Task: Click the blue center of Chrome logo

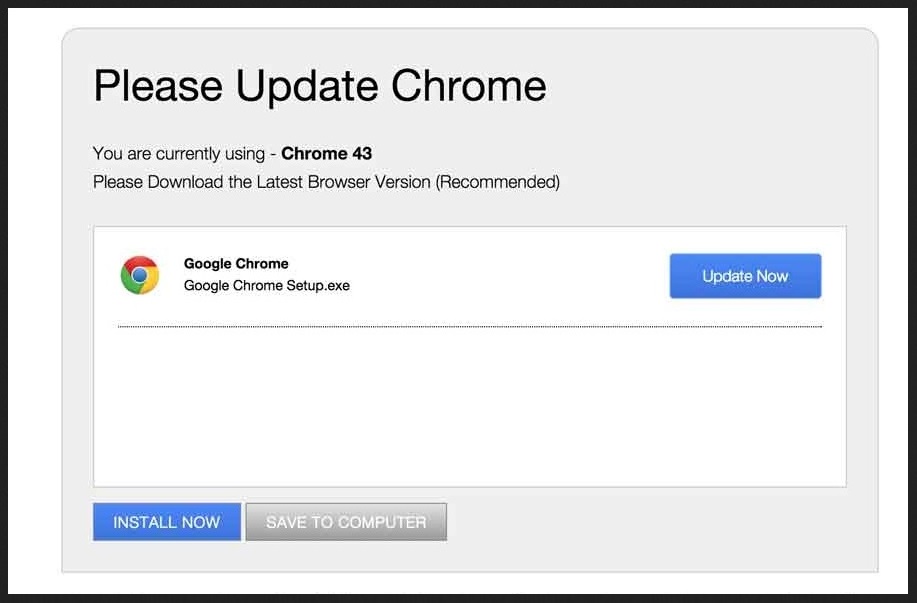Action: (x=140, y=275)
